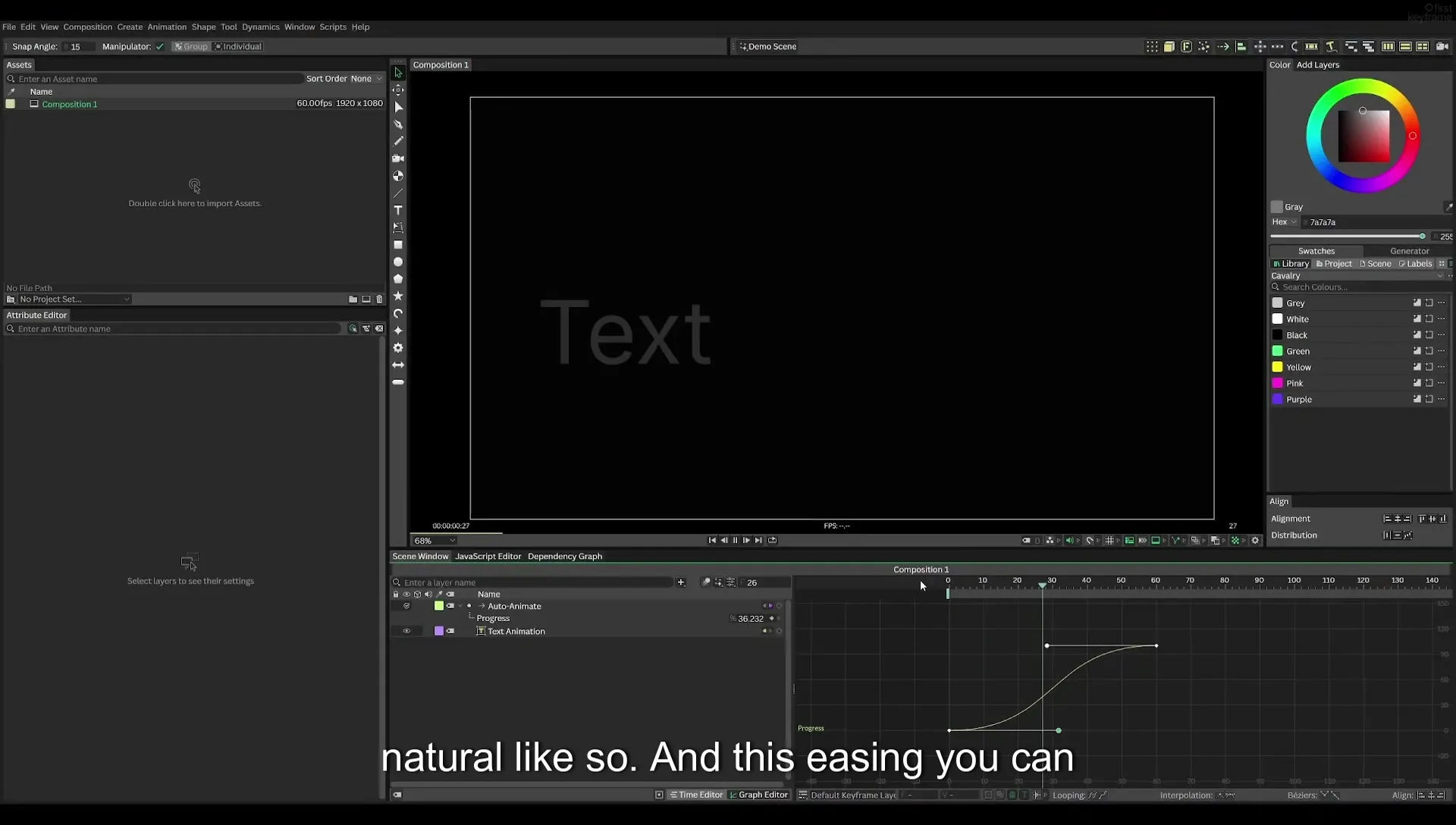This screenshot has width=1456, height=825.
Task: Collapse the Auto-Animate layer chevron
Action: [460, 606]
